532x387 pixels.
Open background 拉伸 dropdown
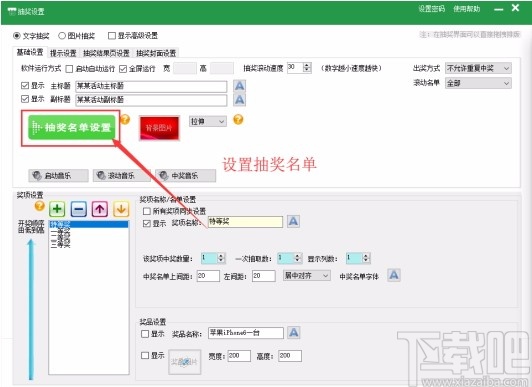coord(208,121)
